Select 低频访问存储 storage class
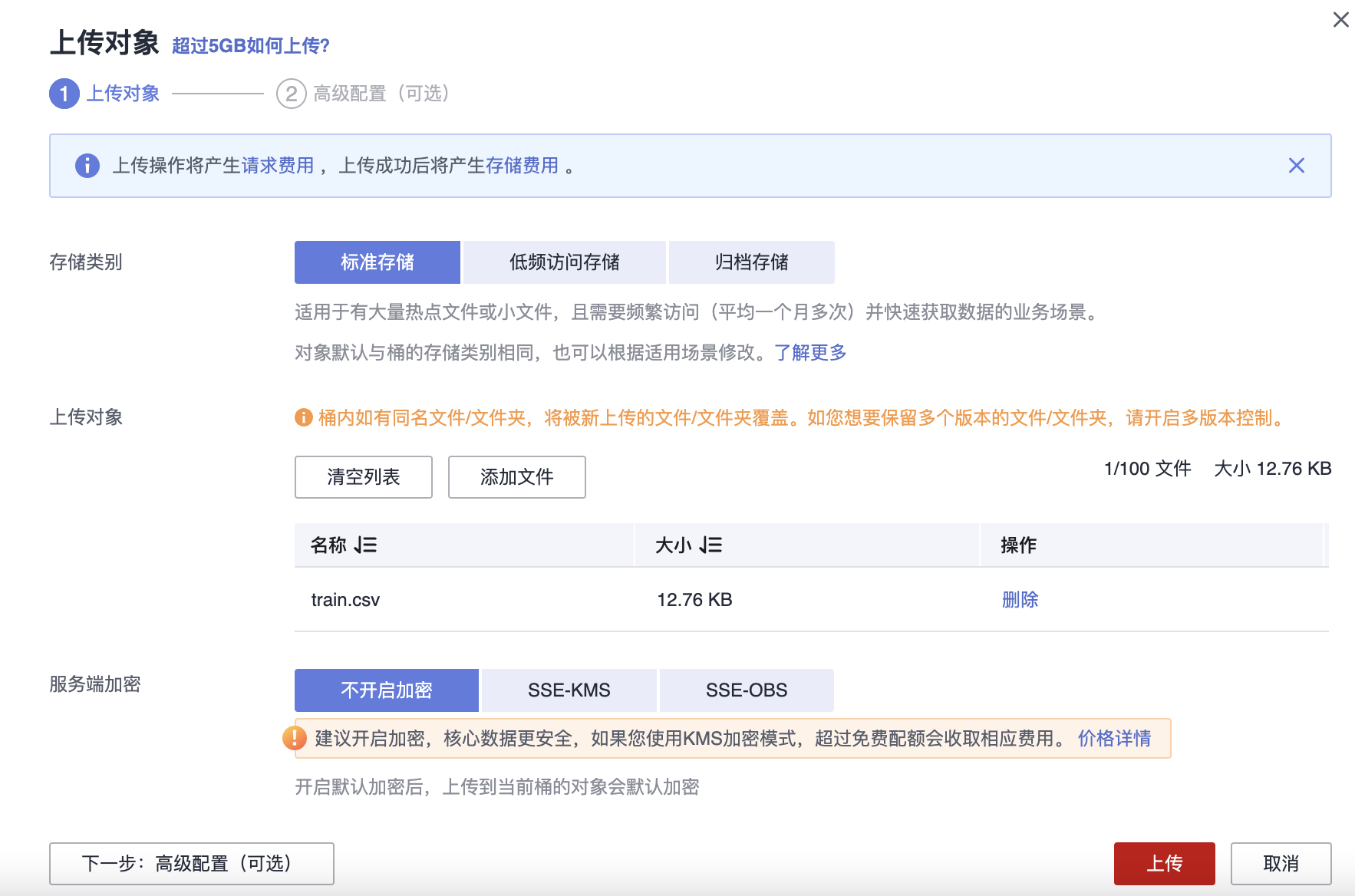This screenshot has width=1355, height=896. (x=564, y=262)
